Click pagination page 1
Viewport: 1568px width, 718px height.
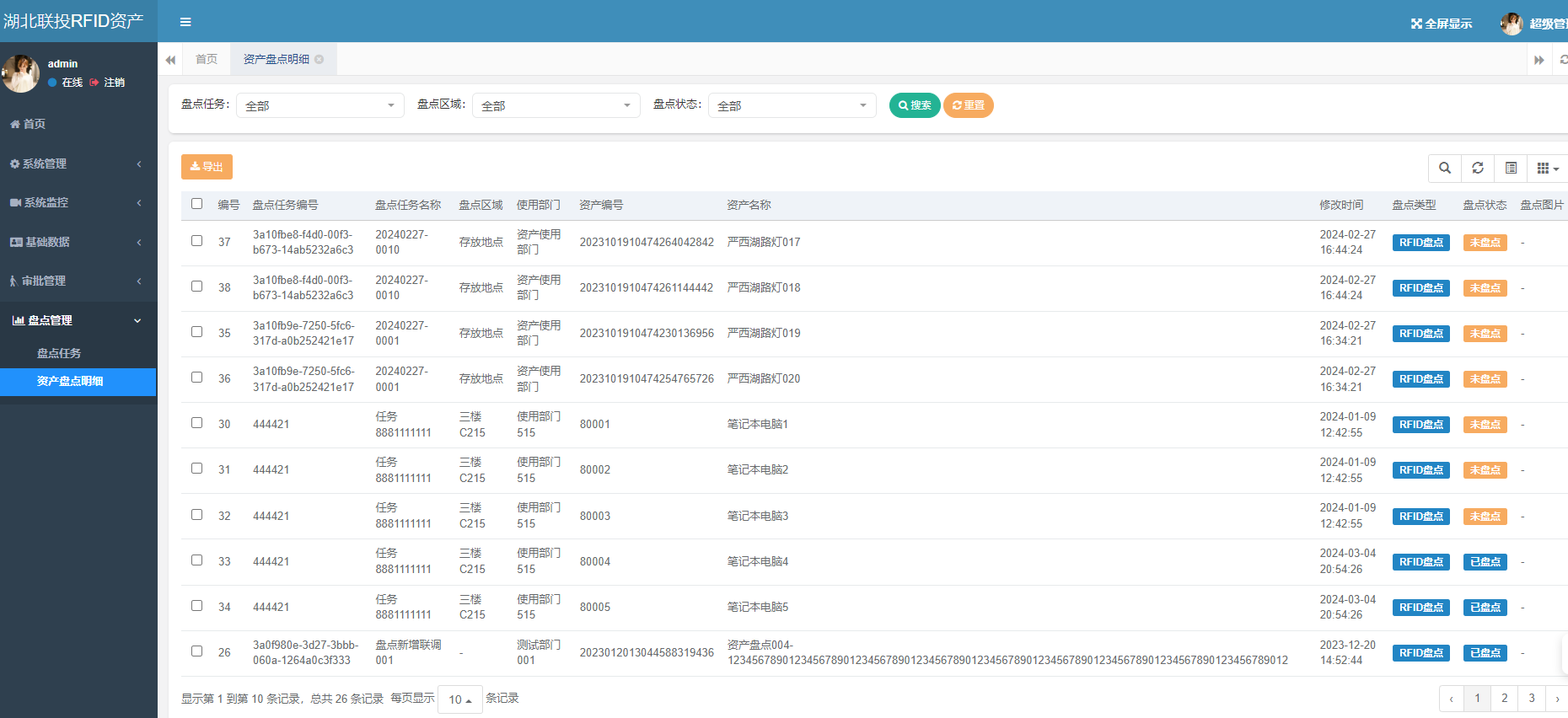[x=1478, y=698]
